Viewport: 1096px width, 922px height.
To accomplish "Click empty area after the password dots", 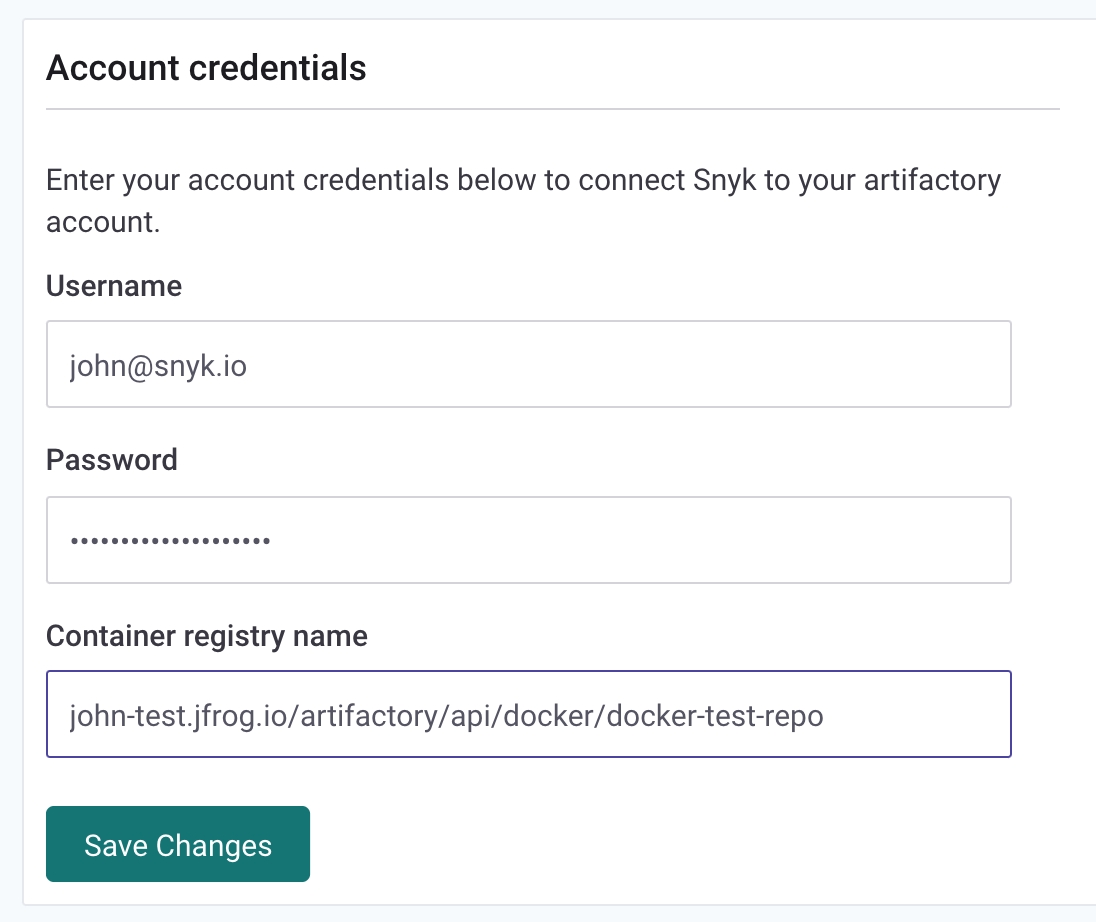I will (640, 540).
